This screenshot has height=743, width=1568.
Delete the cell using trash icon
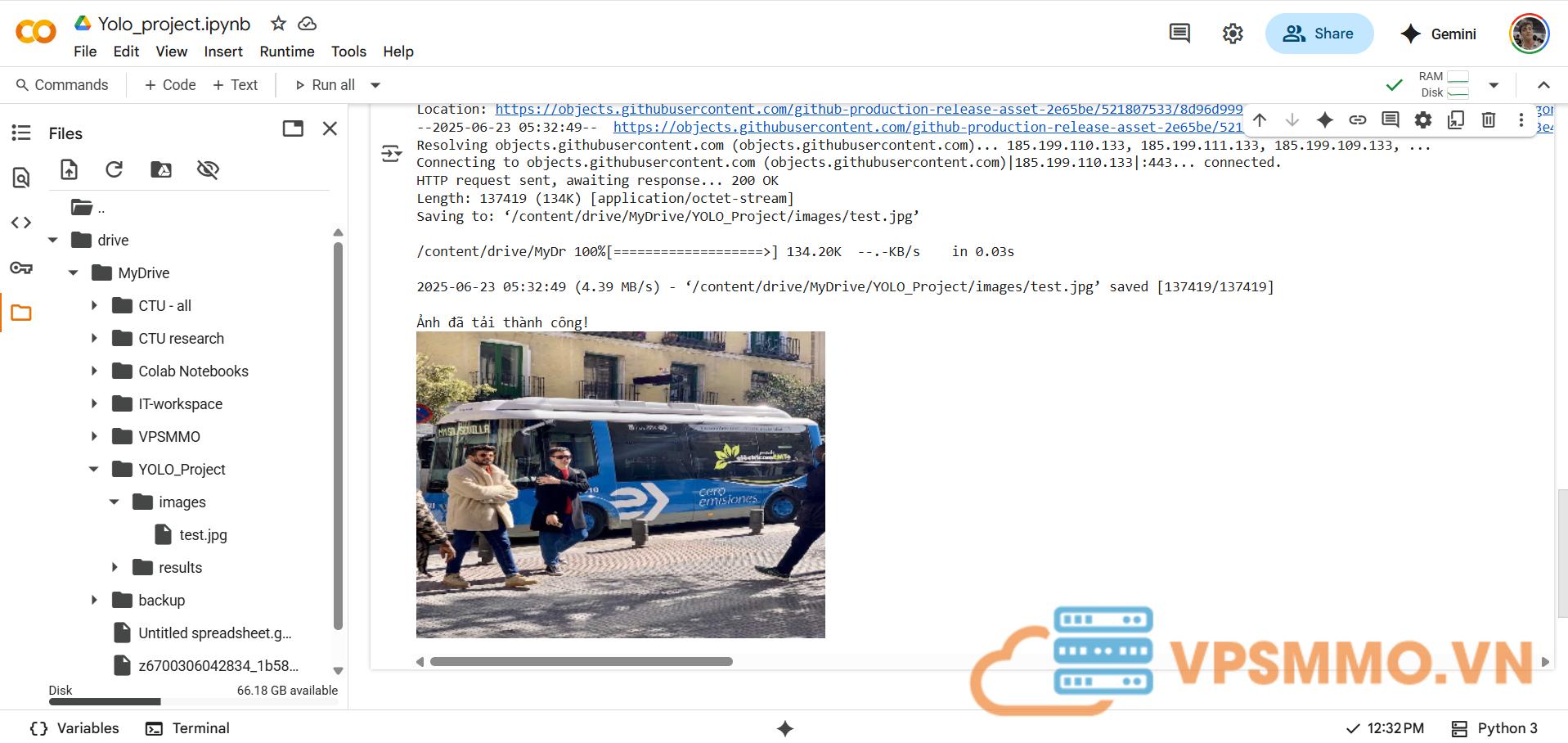[1488, 120]
